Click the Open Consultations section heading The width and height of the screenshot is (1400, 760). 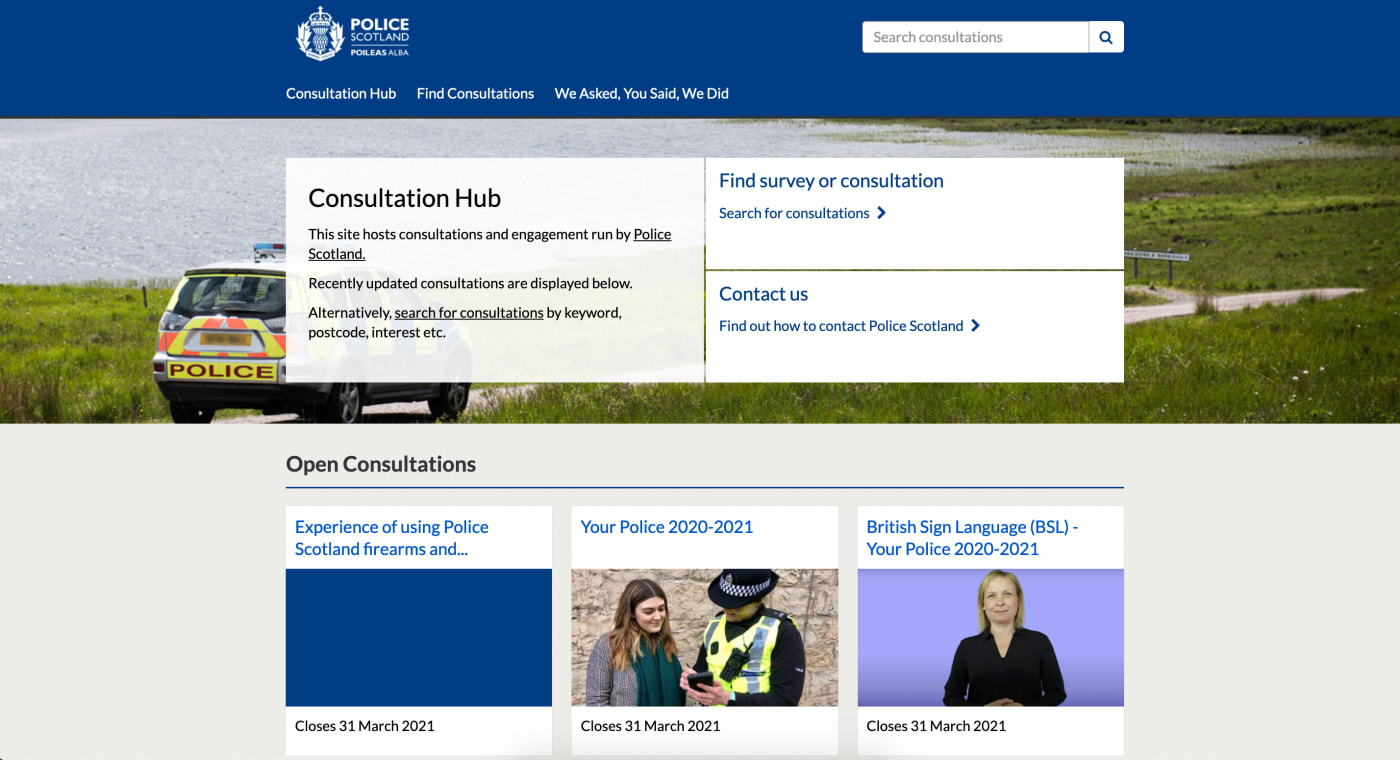pos(381,464)
